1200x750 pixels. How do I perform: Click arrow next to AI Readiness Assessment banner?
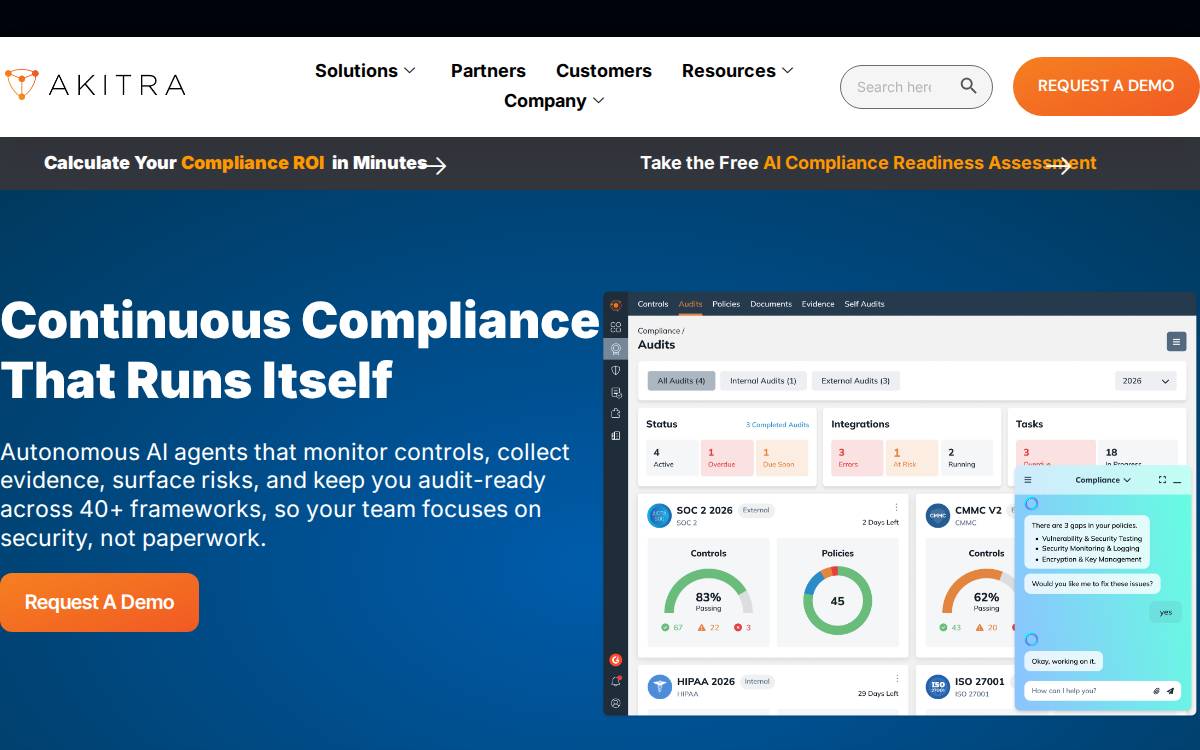point(1059,165)
